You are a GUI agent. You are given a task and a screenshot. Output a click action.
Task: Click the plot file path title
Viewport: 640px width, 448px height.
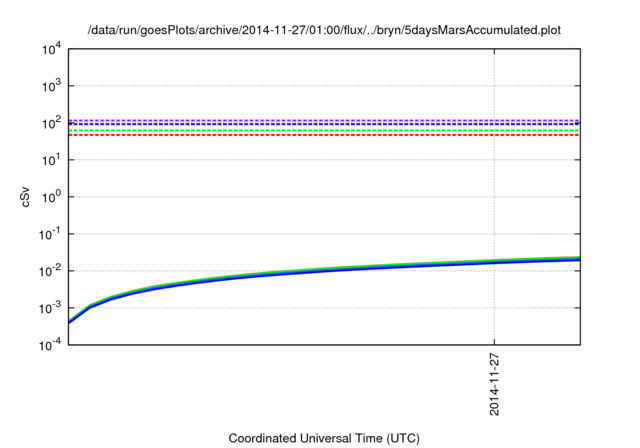[324, 30]
